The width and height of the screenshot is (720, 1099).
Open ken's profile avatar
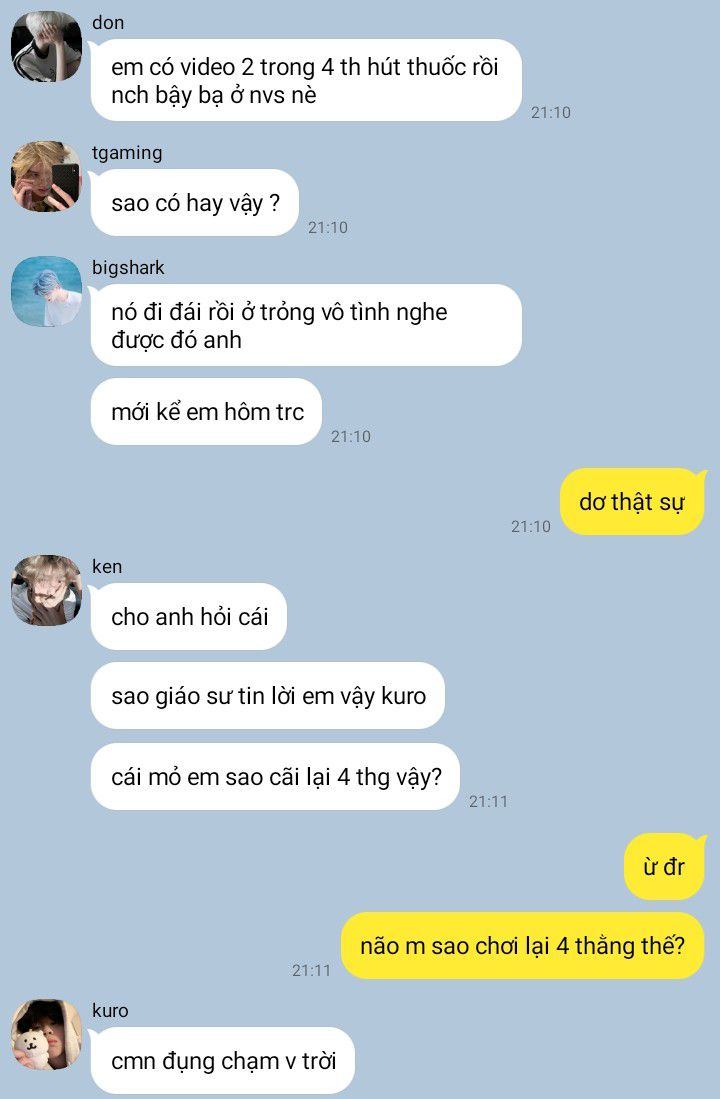(x=46, y=590)
